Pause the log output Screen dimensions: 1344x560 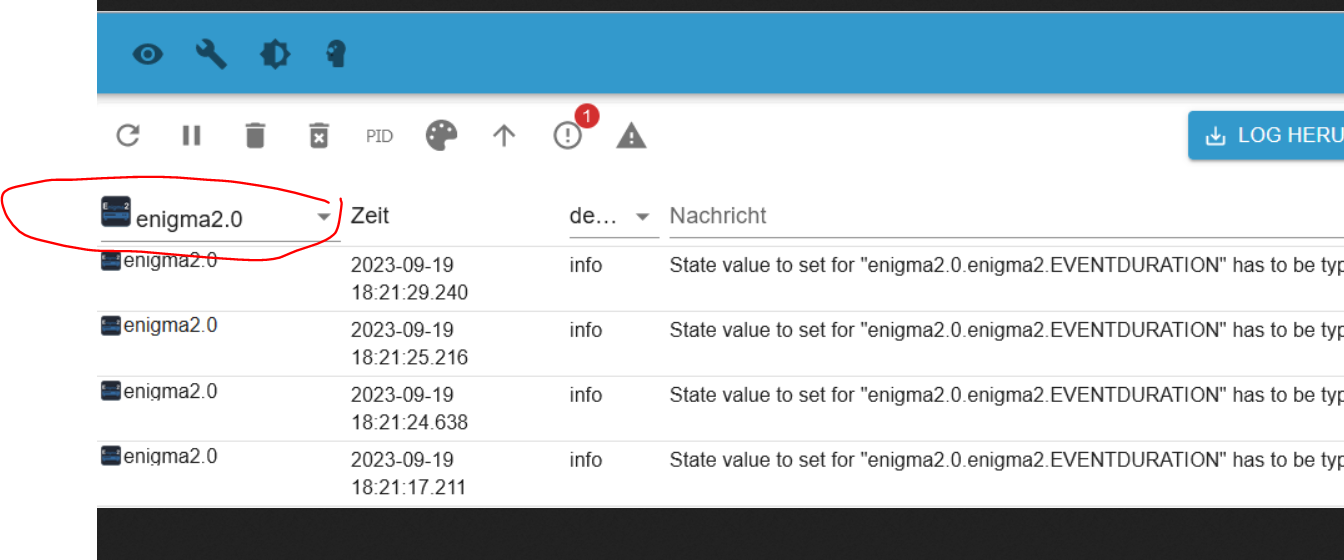click(x=192, y=135)
